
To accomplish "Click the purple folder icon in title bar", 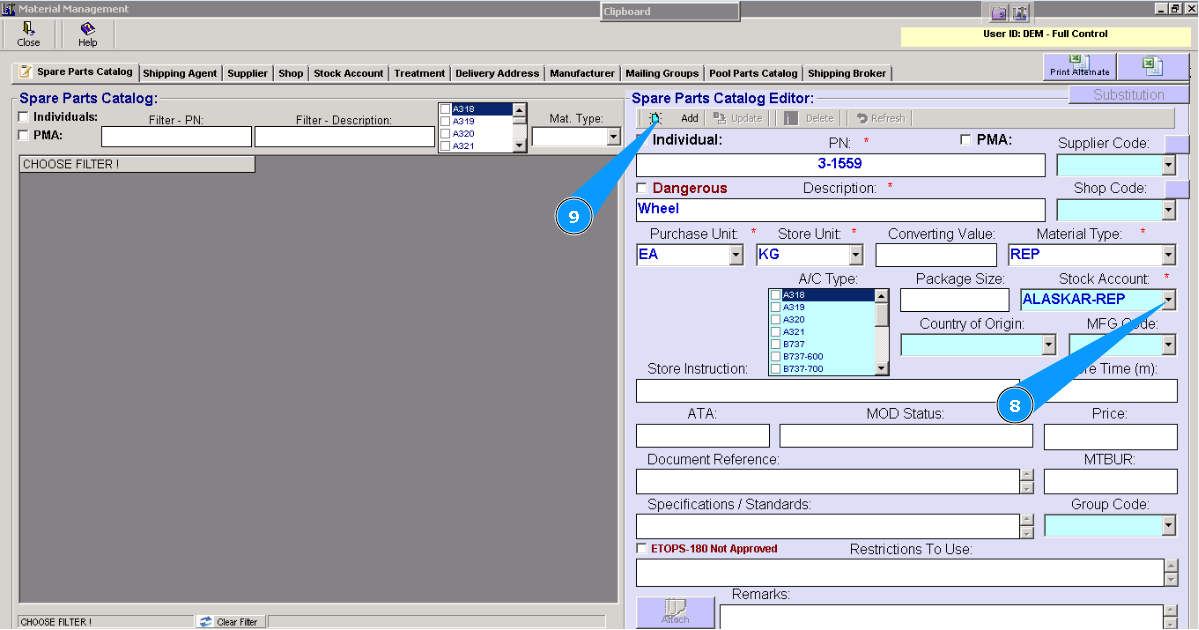I will pyautogui.click(x=999, y=13).
